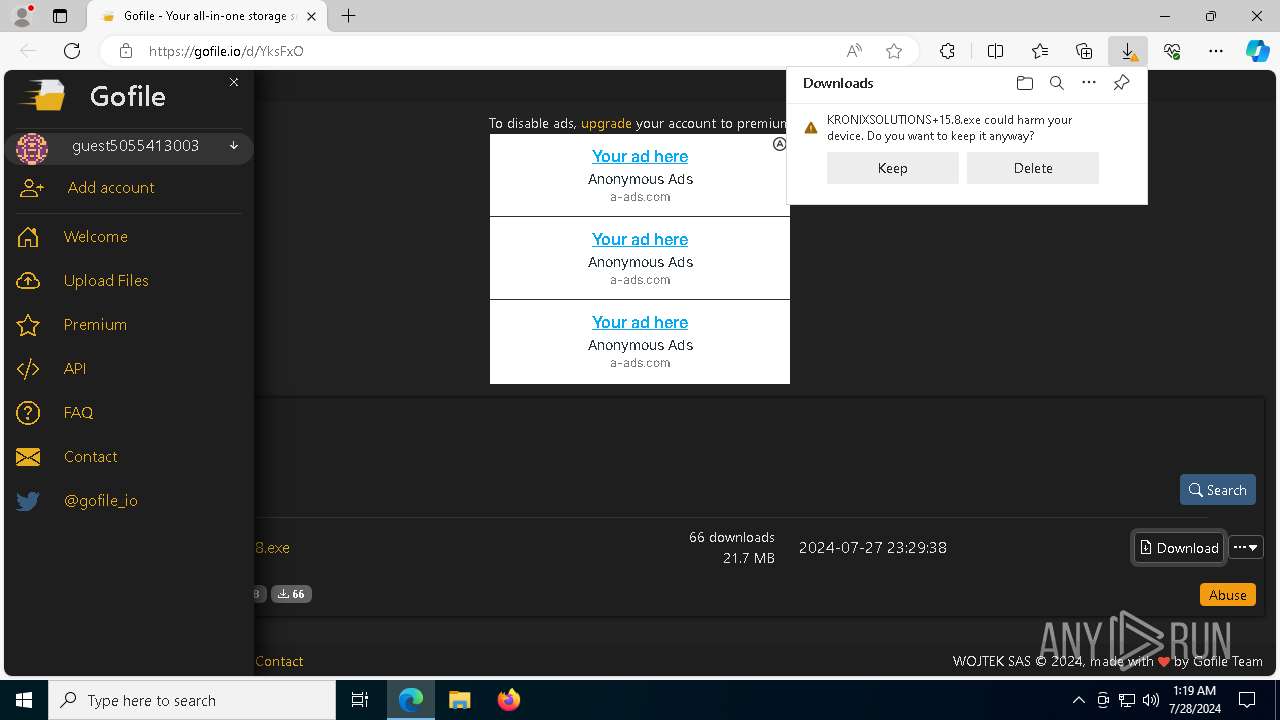
Task: Open the tab actions menu icon
Action: (x=60, y=16)
